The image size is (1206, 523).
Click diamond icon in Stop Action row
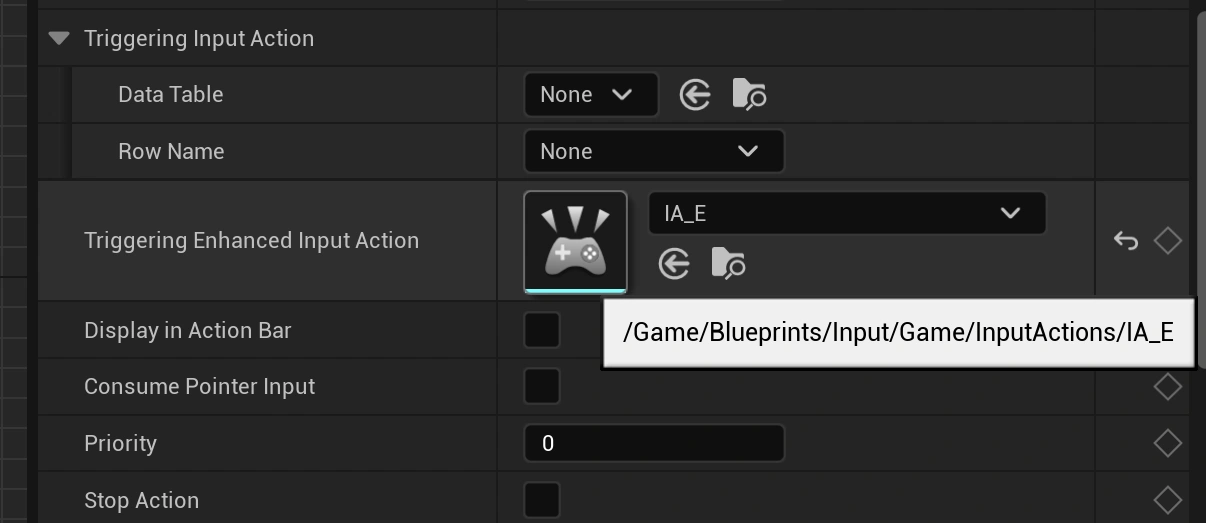pyautogui.click(x=1167, y=500)
